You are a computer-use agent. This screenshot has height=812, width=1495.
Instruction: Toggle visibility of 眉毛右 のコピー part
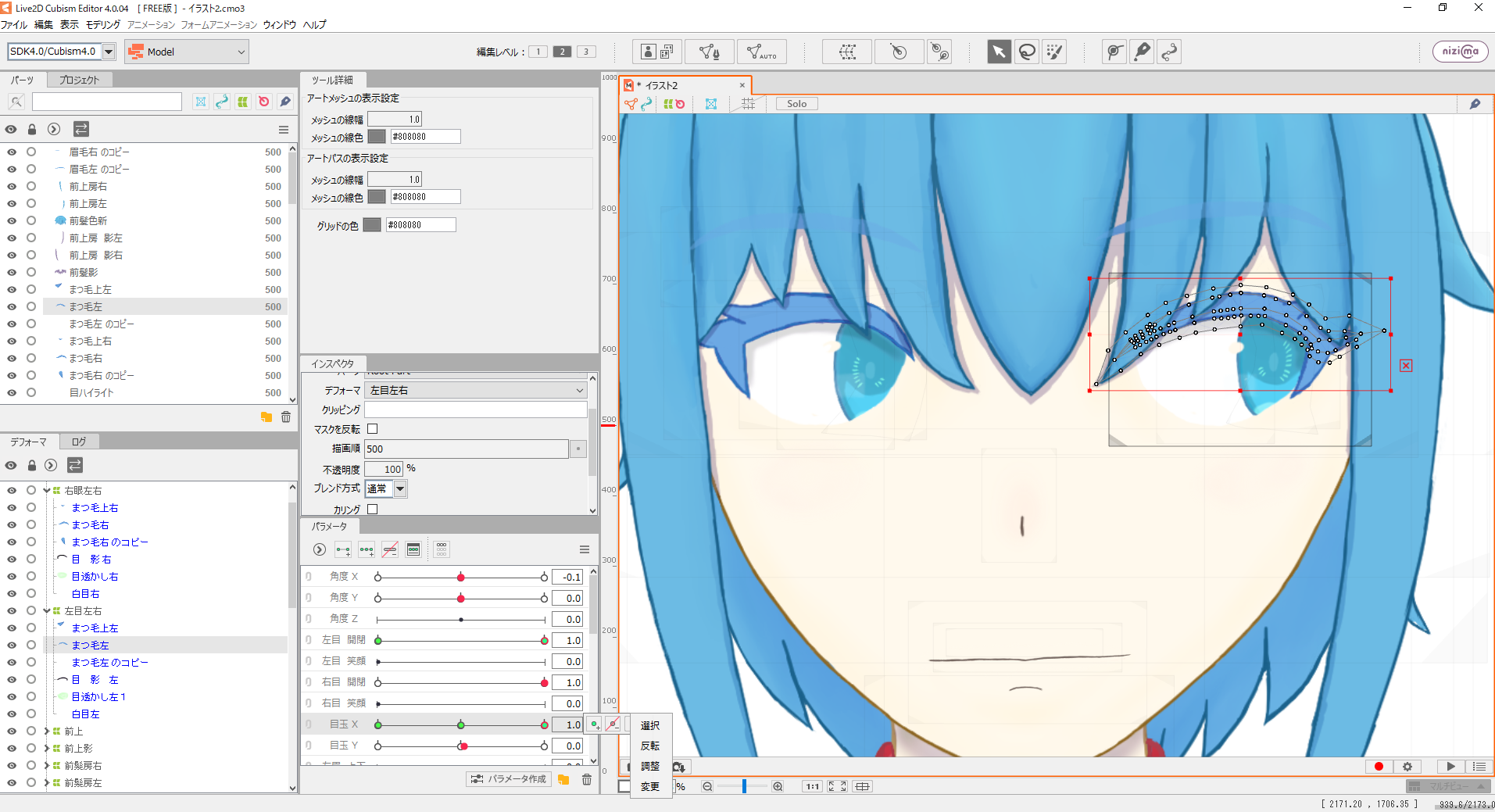pos(12,152)
